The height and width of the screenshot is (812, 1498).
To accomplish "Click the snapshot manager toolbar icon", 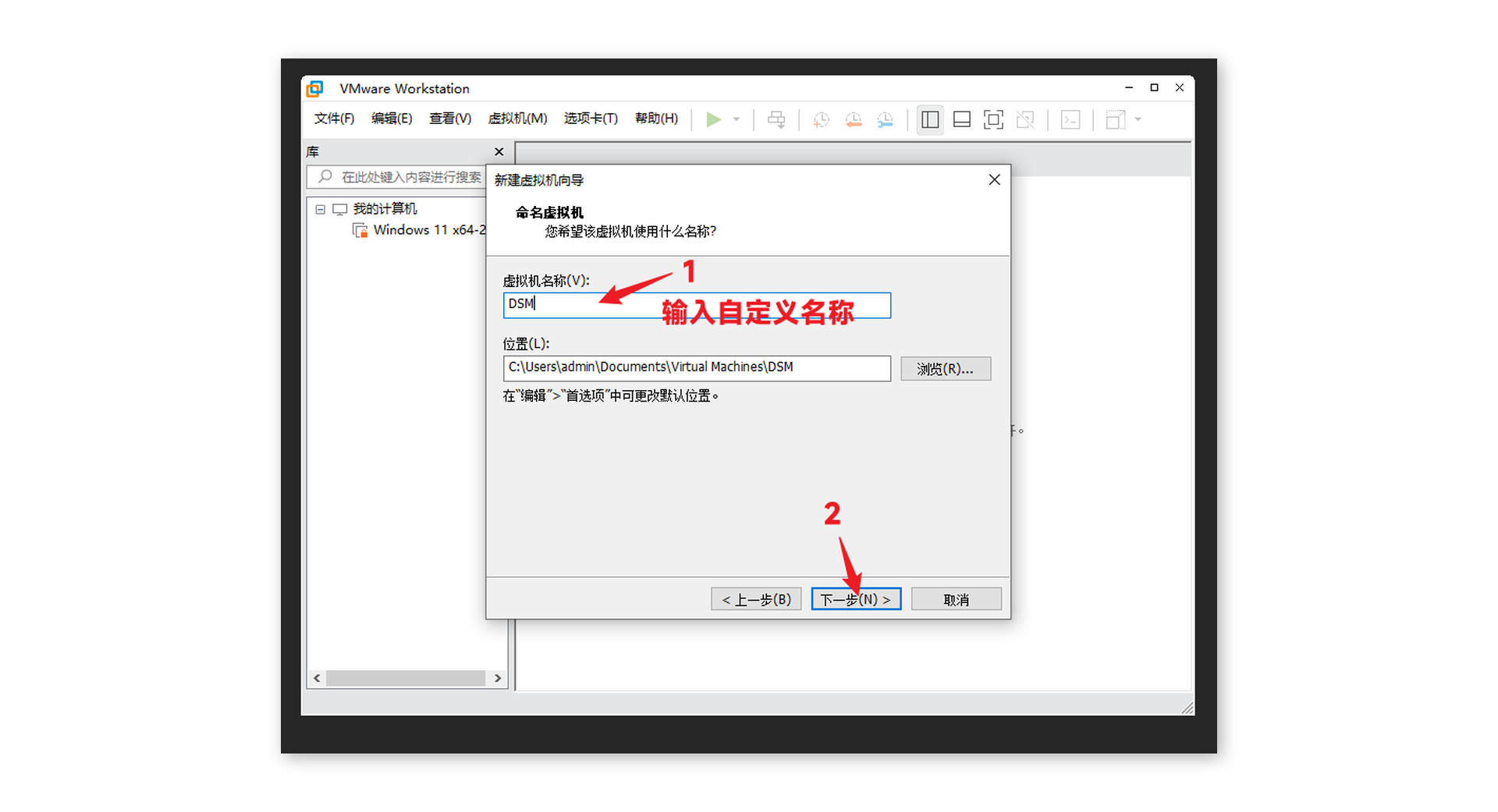I will point(885,119).
